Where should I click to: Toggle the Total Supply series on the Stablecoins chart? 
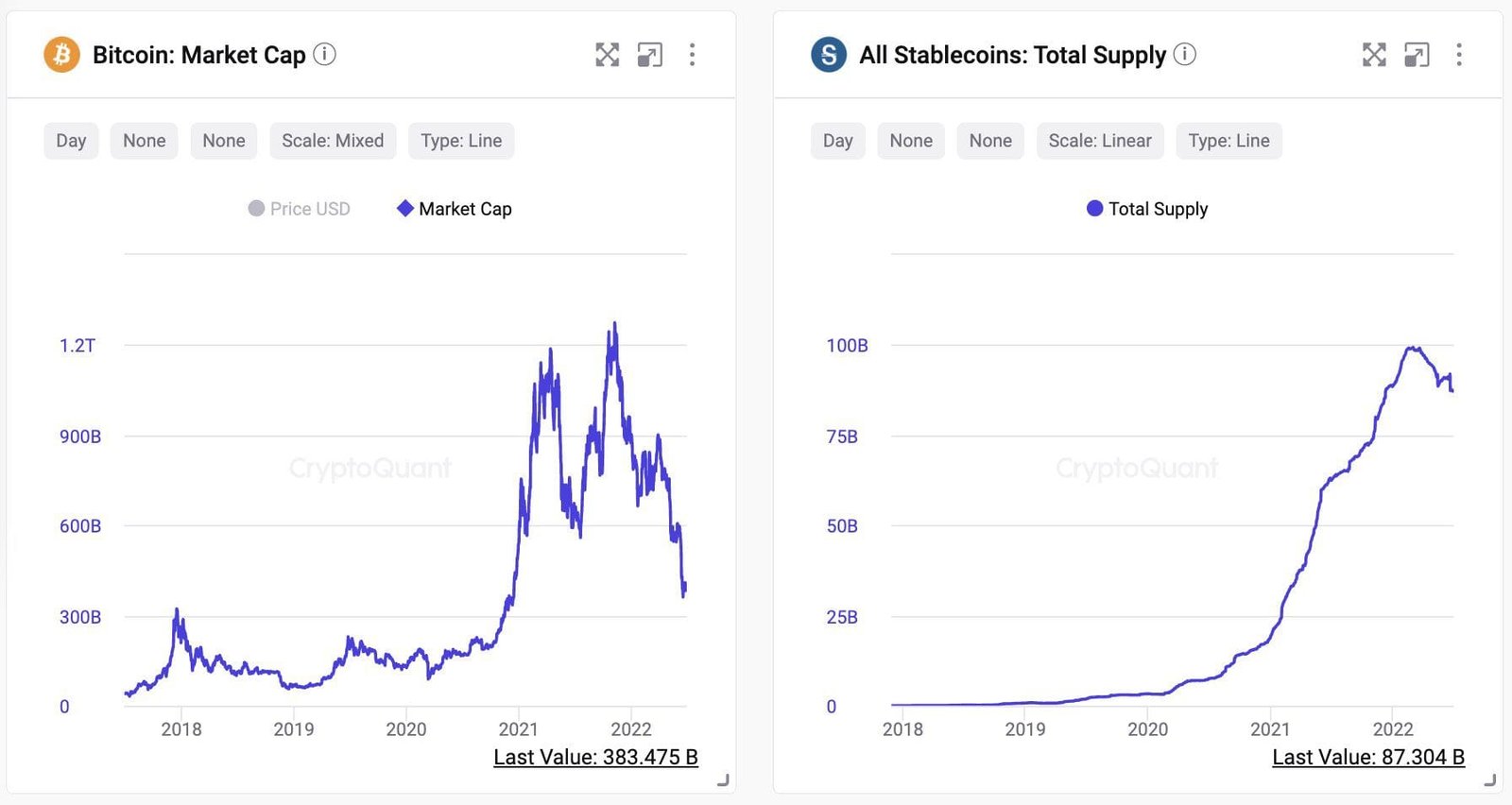point(1146,208)
